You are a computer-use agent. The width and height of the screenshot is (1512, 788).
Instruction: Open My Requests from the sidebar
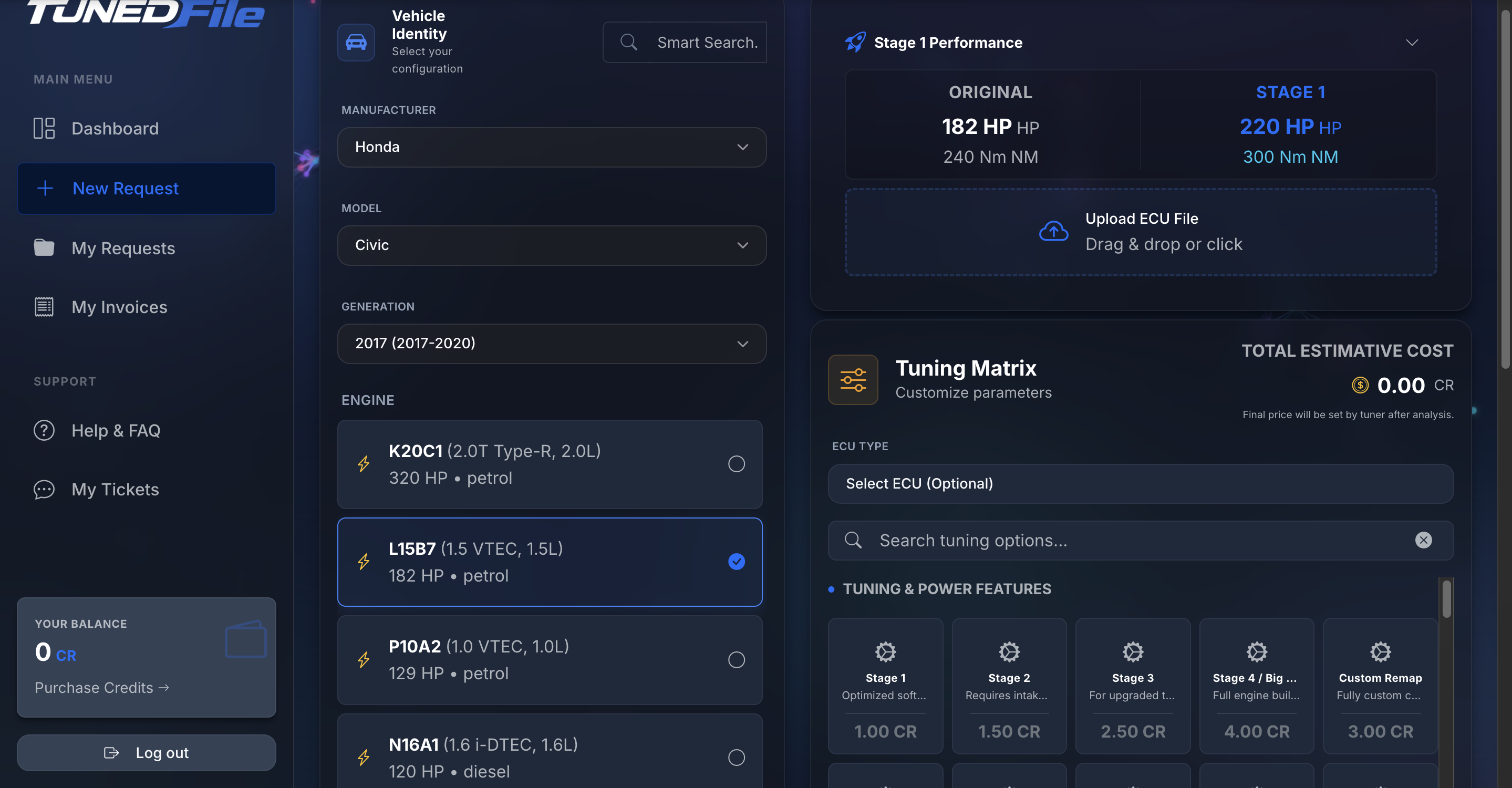click(123, 248)
